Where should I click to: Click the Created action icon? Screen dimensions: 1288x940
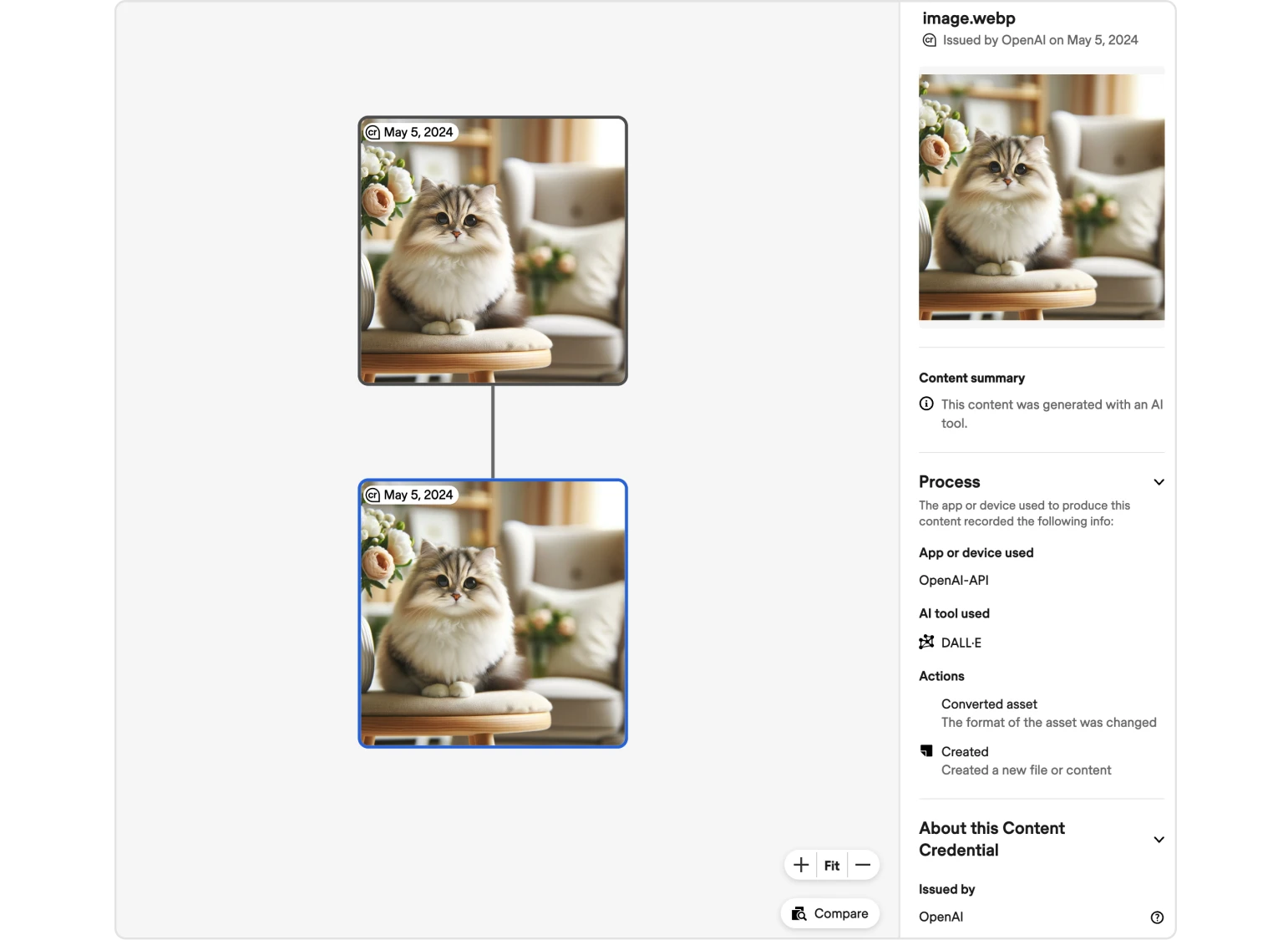tap(926, 750)
